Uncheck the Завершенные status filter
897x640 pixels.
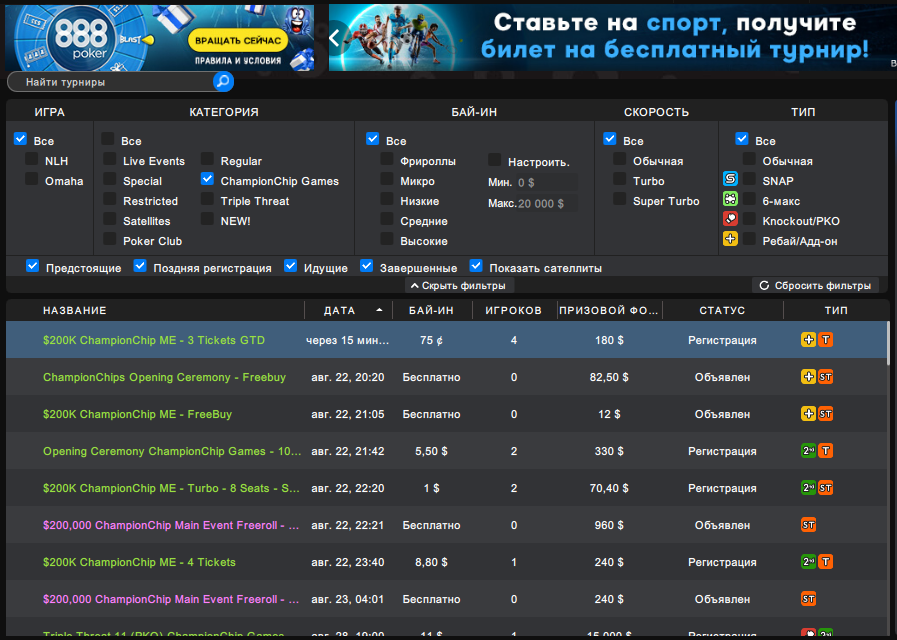pos(367,266)
